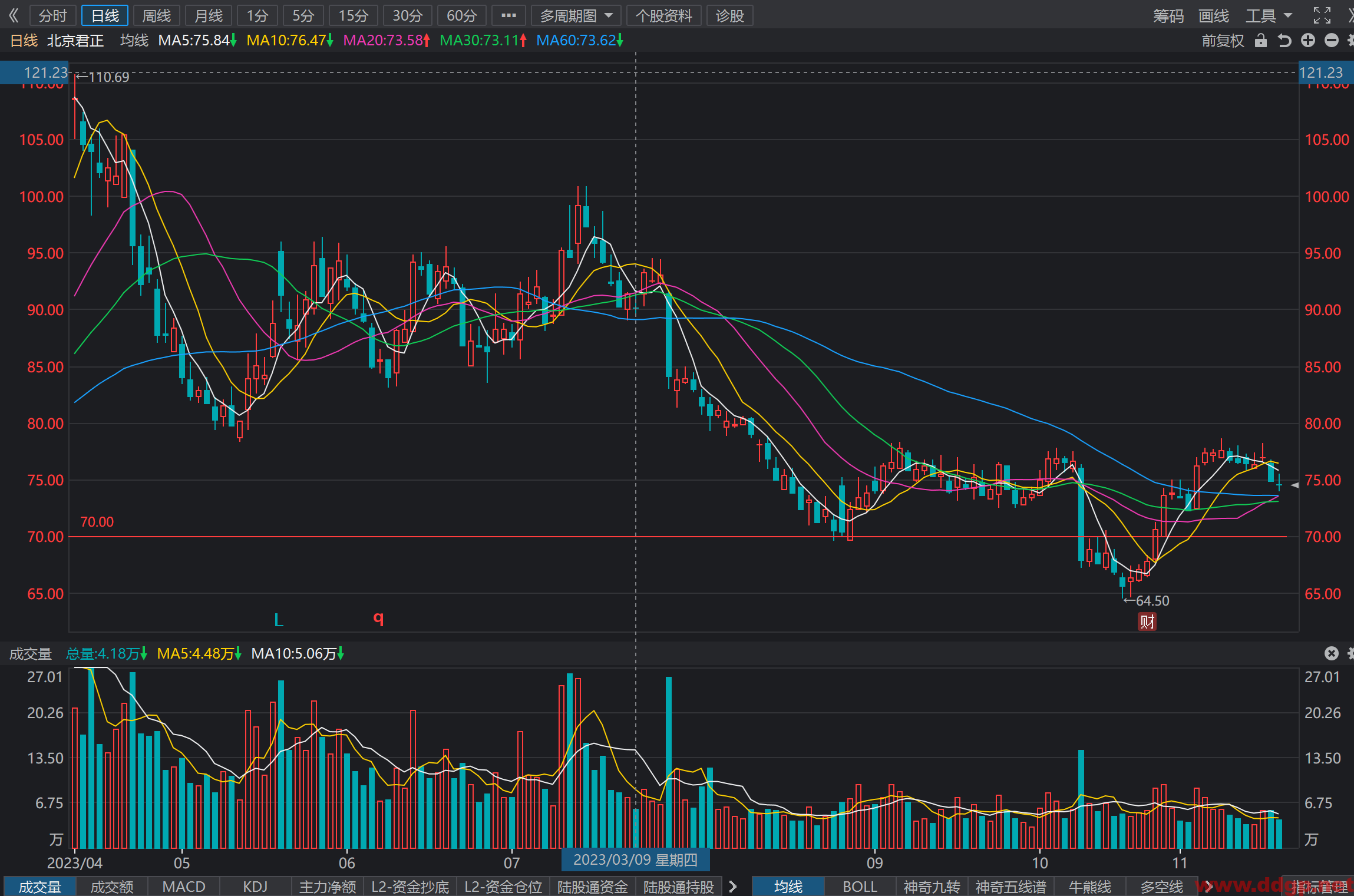Select the 牛熊线 indicator tab
Image resolution: width=1354 pixels, height=896 pixels.
click(1089, 887)
